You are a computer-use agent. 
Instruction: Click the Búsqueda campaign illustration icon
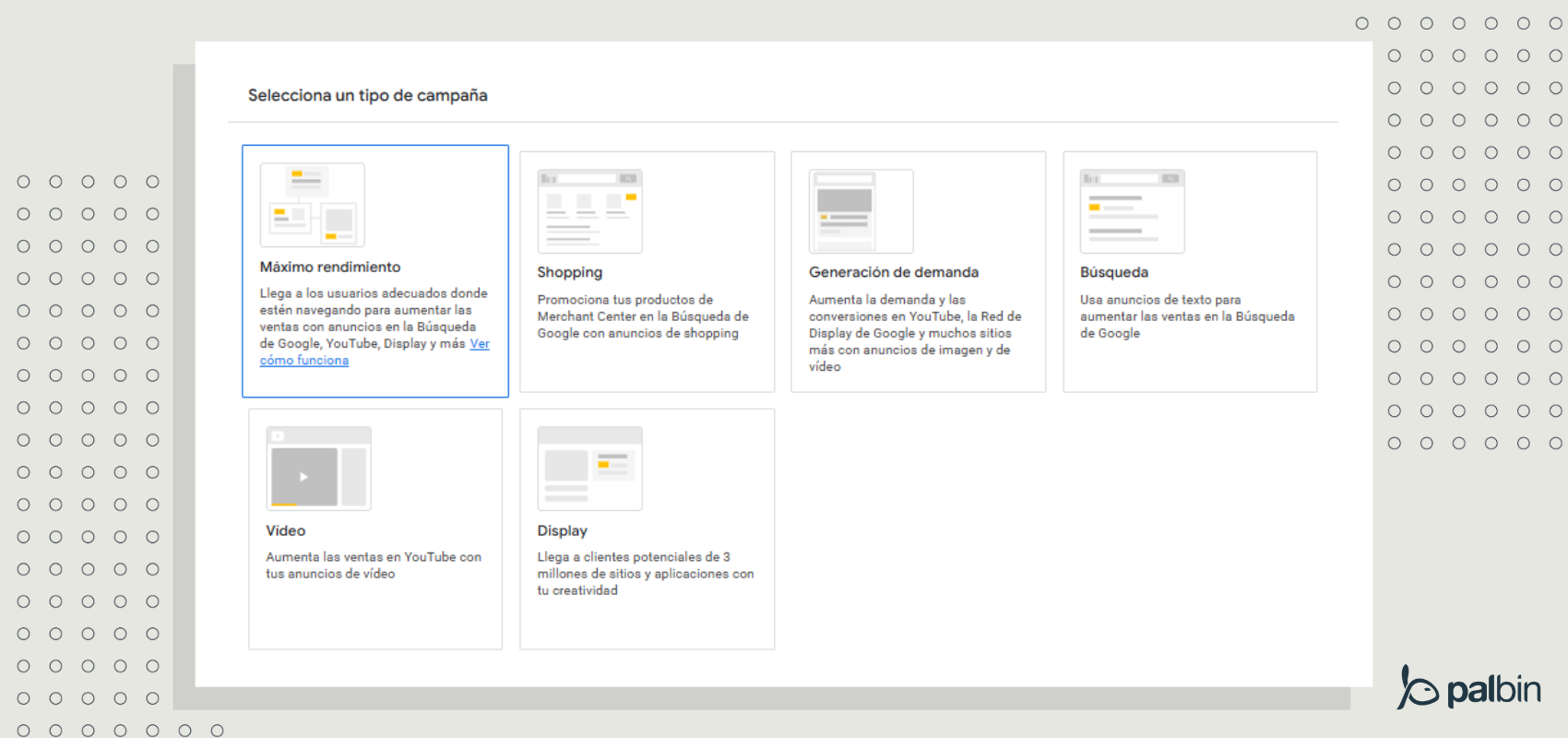point(1132,211)
